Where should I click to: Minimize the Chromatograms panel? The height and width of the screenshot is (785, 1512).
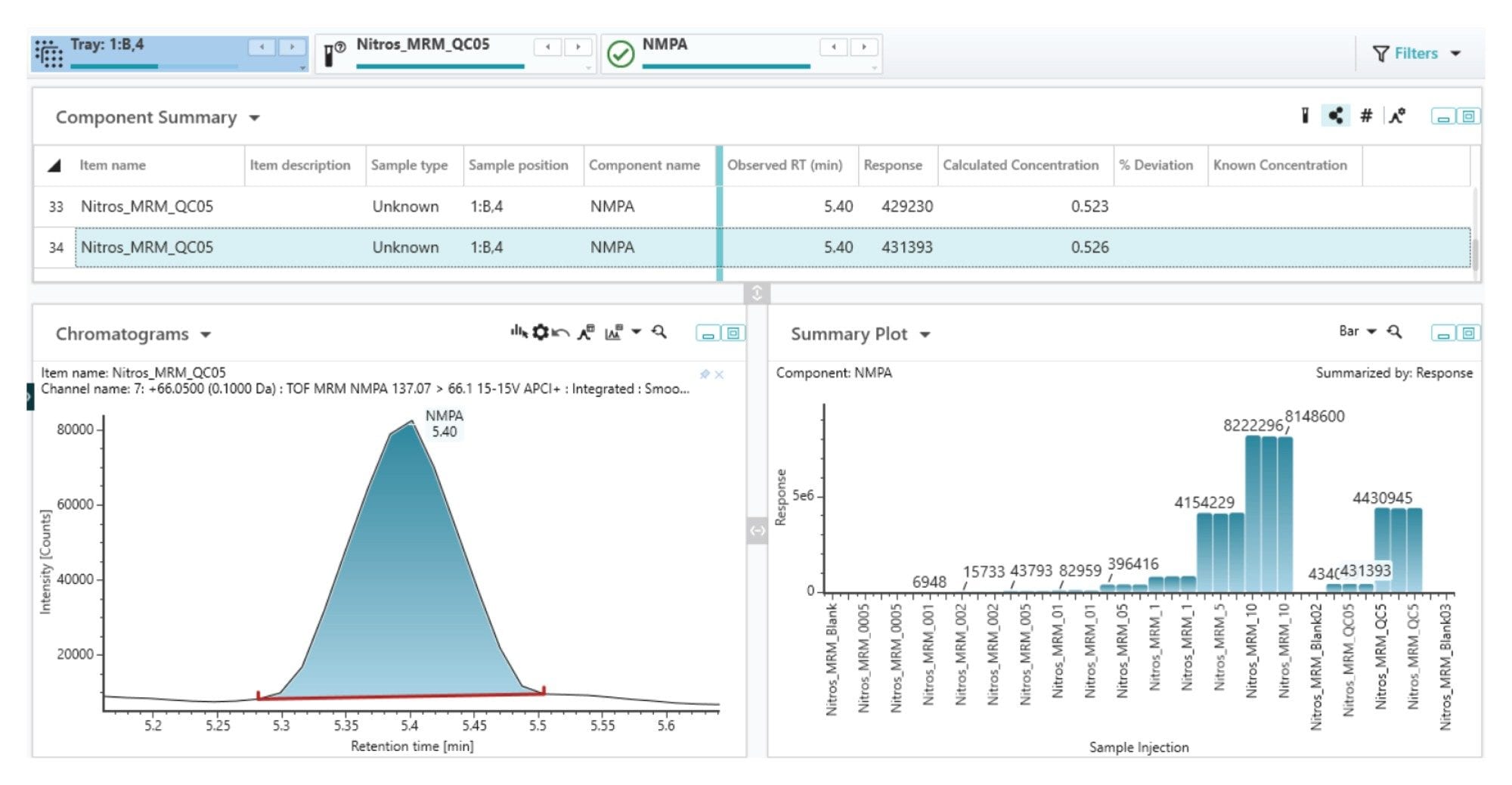708,334
